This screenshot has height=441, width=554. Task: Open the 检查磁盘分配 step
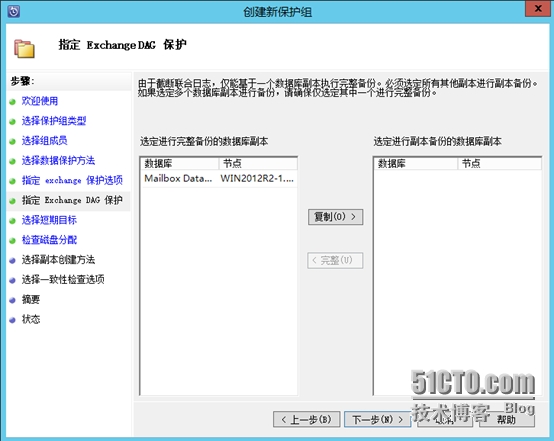tap(49, 240)
